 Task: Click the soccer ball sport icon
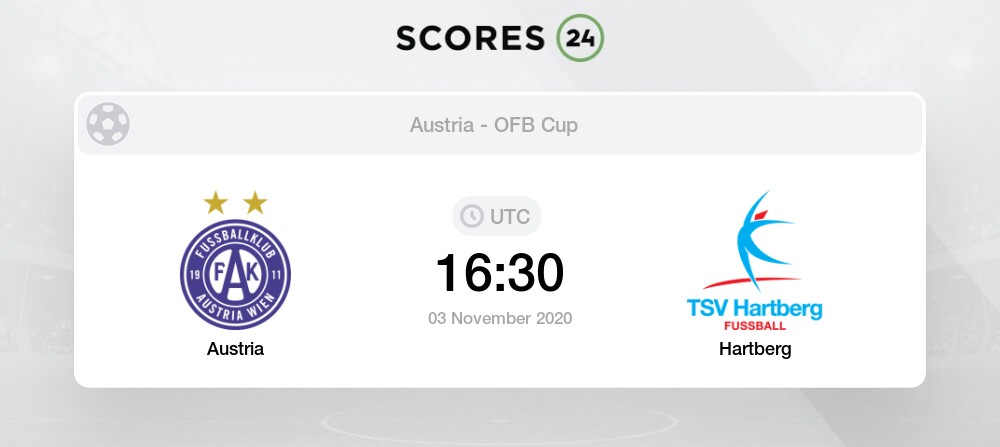point(108,125)
